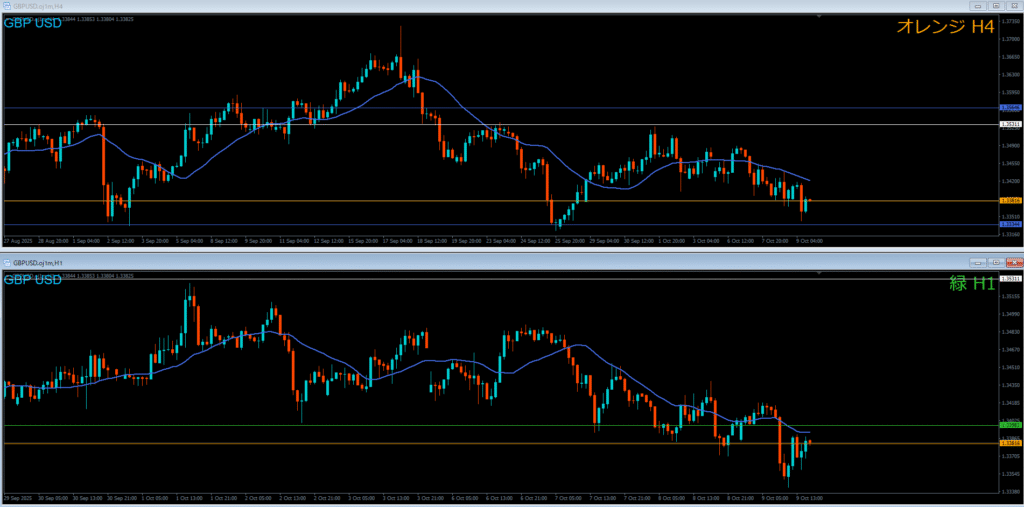The width and height of the screenshot is (1024, 507).
Task: Click the lower blue 1.33344 price label on H4
Action: point(1010,225)
